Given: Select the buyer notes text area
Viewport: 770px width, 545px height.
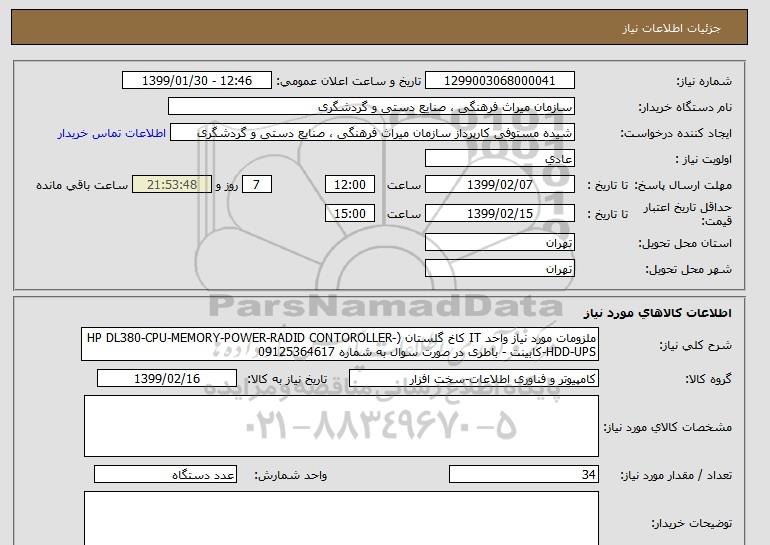Looking at the screenshot, I should (341, 518).
